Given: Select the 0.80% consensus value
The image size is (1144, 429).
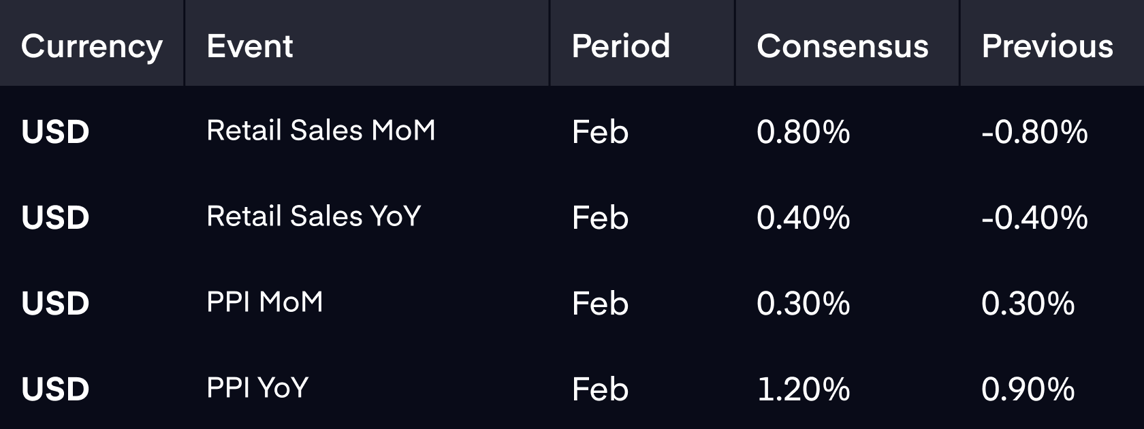Looking at the screenshot, I should click(x=803, y=132).
